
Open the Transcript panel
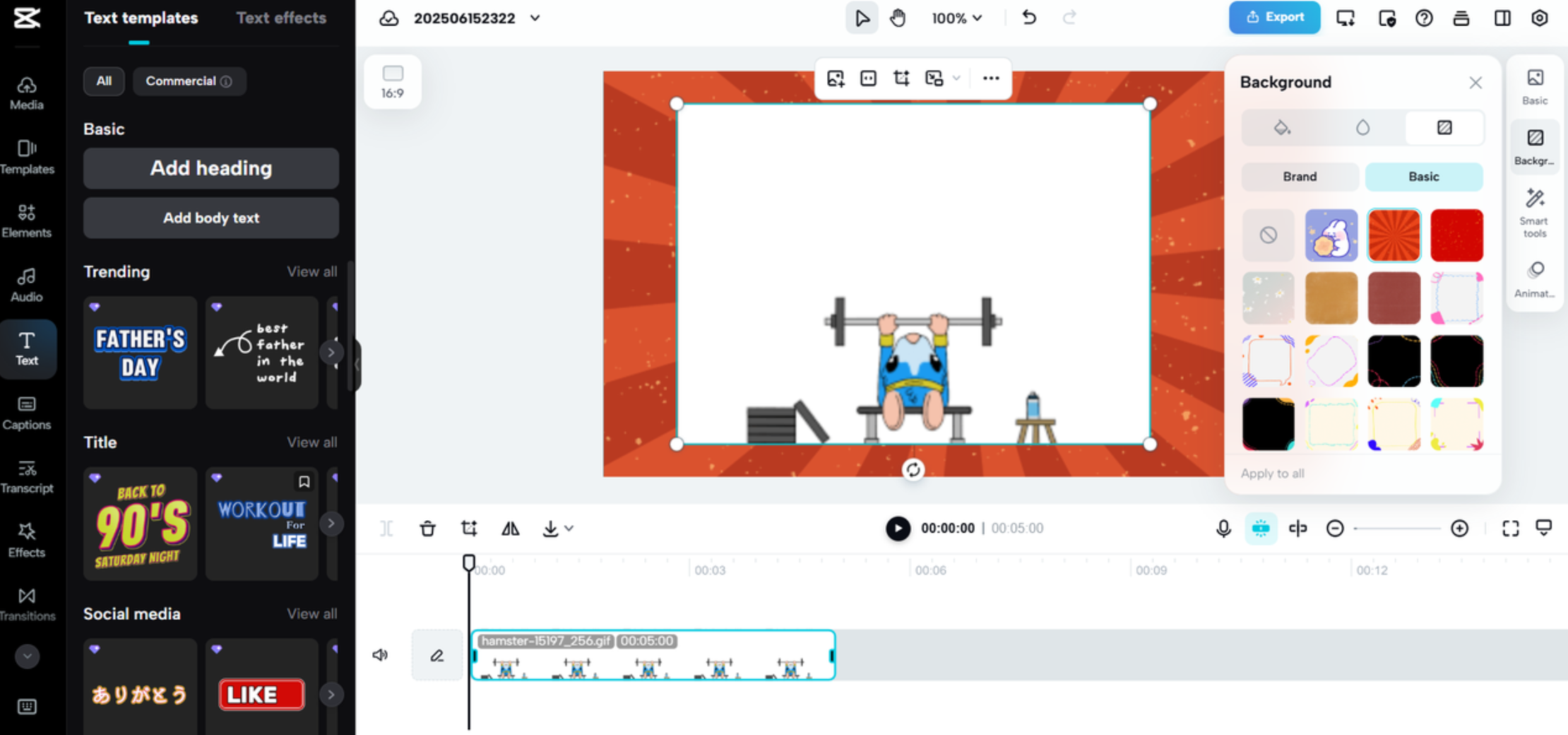28,476
